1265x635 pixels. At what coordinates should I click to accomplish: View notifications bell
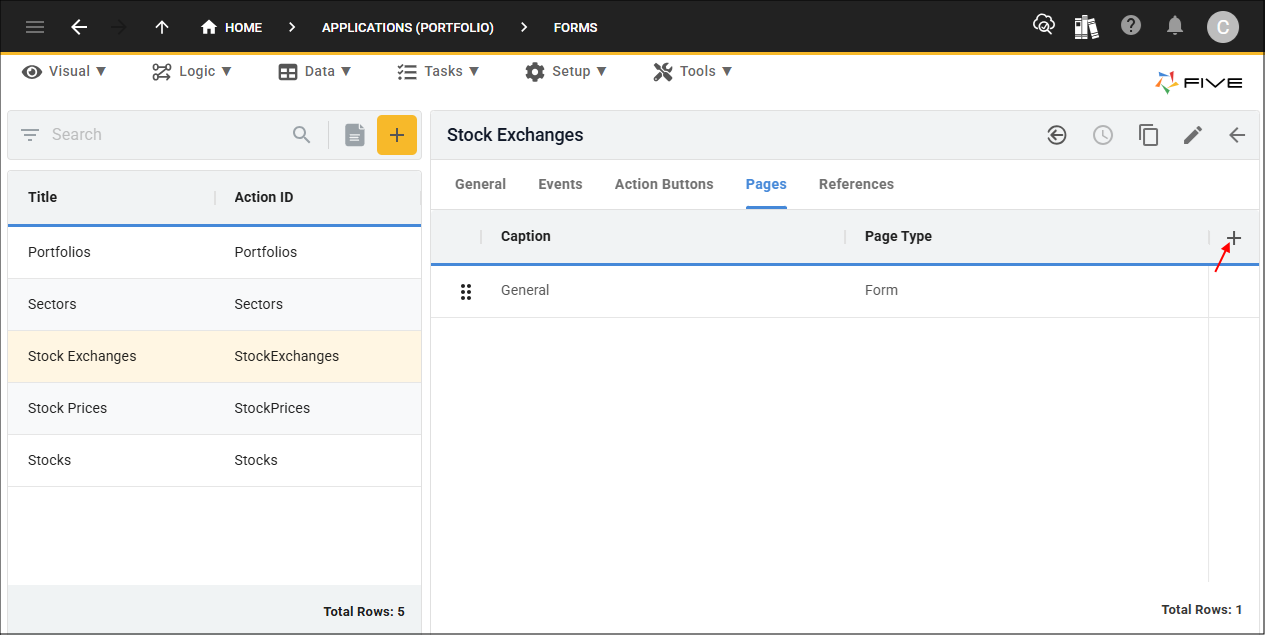[x=1175, y=26]
